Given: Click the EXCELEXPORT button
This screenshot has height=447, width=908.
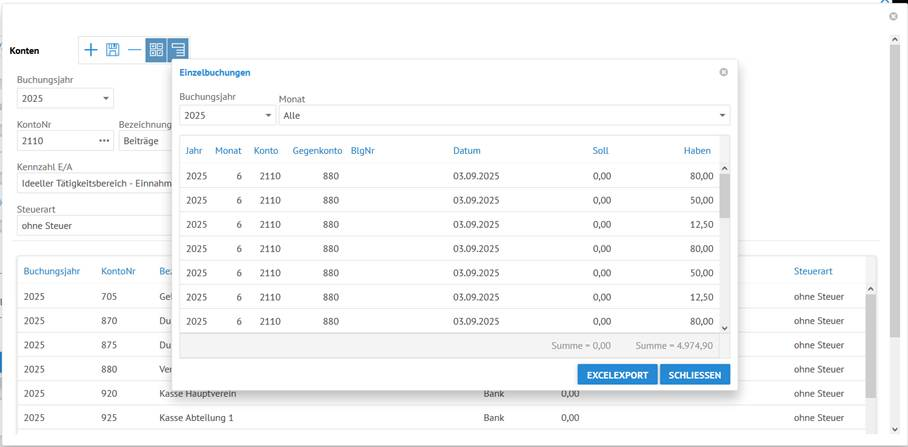Looking at the screenshot, I should click(617, 375).
